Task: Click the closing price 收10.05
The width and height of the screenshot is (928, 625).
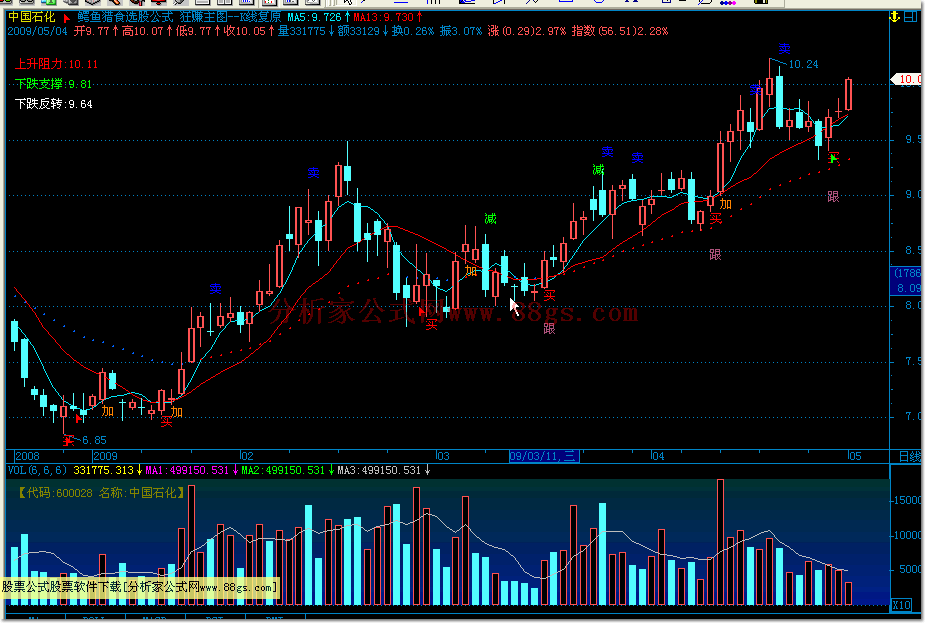Action: tap(244, 31)
